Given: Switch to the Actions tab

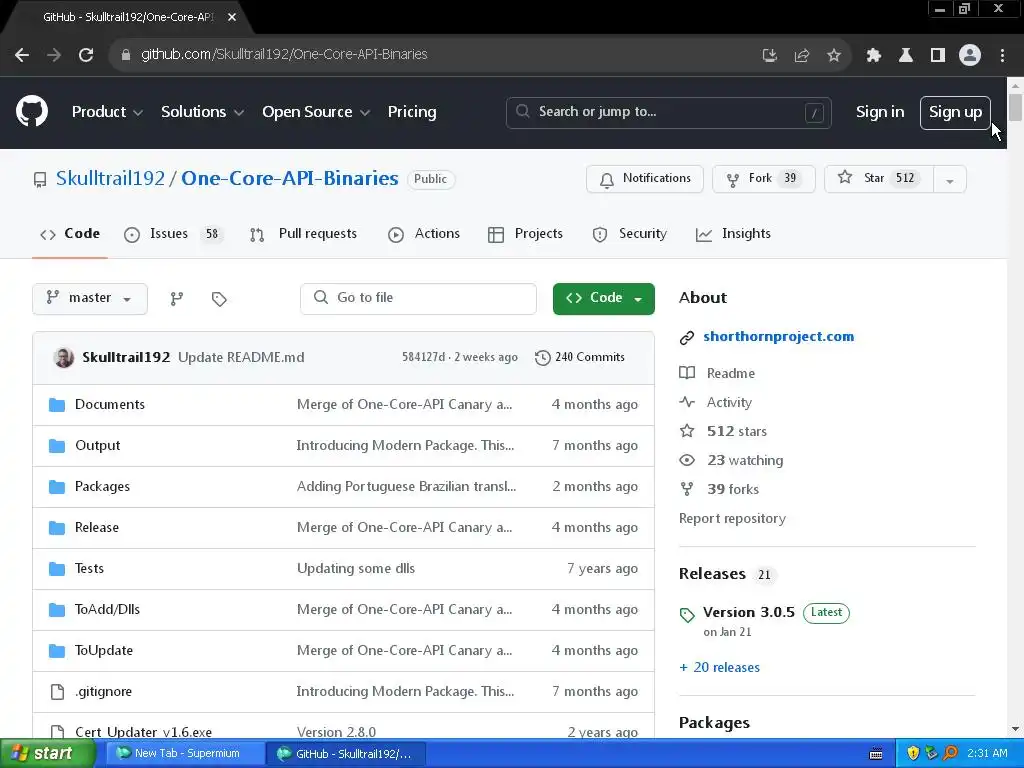Looking at the screenshot, I should 424,234.
